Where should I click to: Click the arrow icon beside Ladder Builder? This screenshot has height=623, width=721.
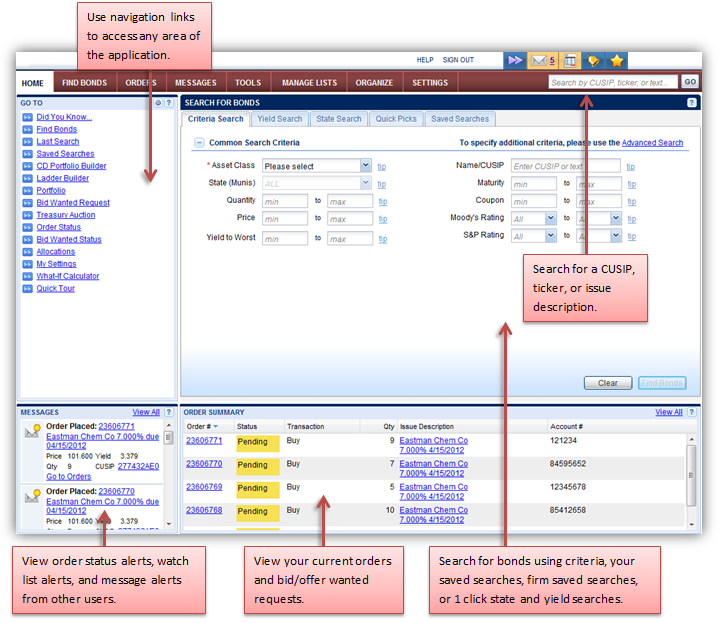pyautogui.click(x=28, y=178)
